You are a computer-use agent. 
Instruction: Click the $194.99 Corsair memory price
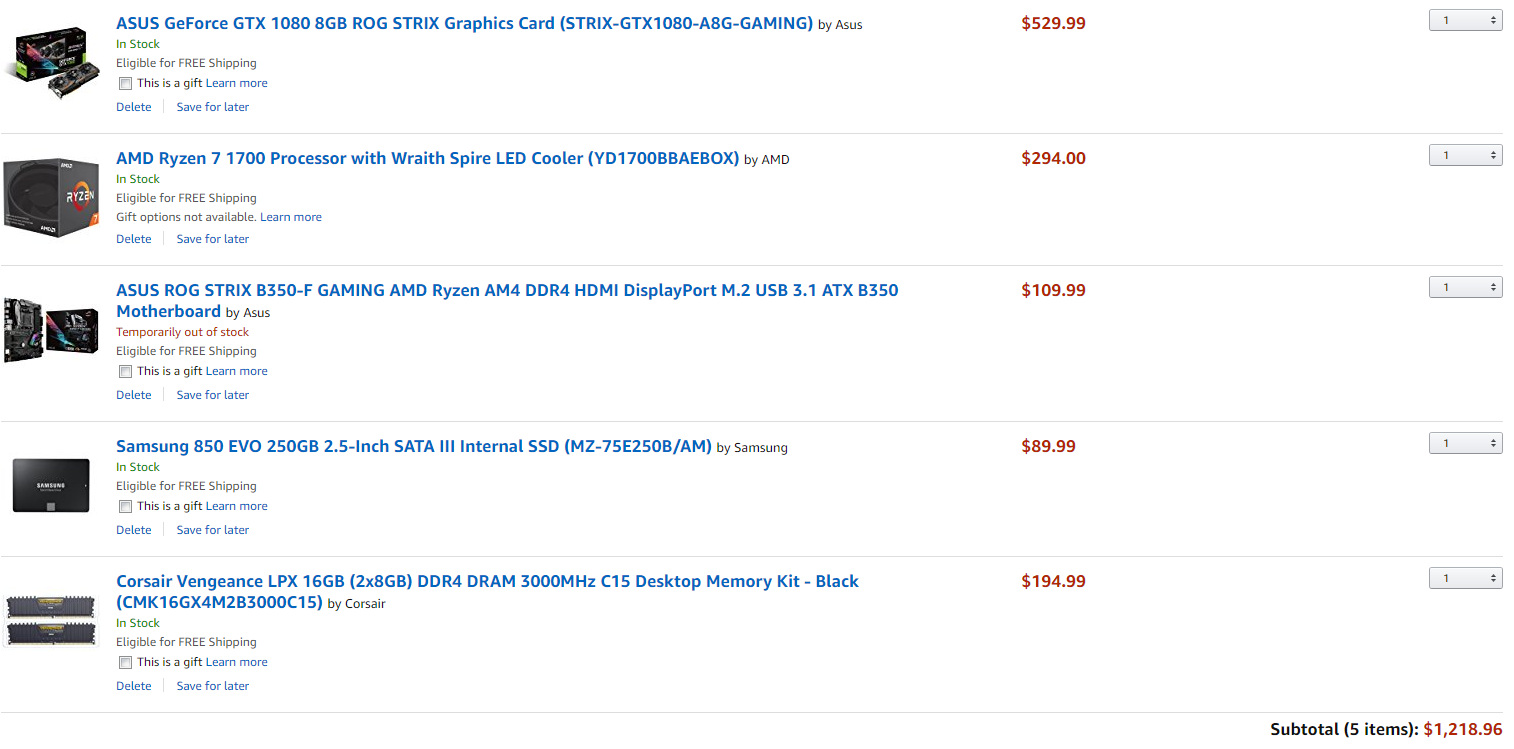click(1053, 581)
